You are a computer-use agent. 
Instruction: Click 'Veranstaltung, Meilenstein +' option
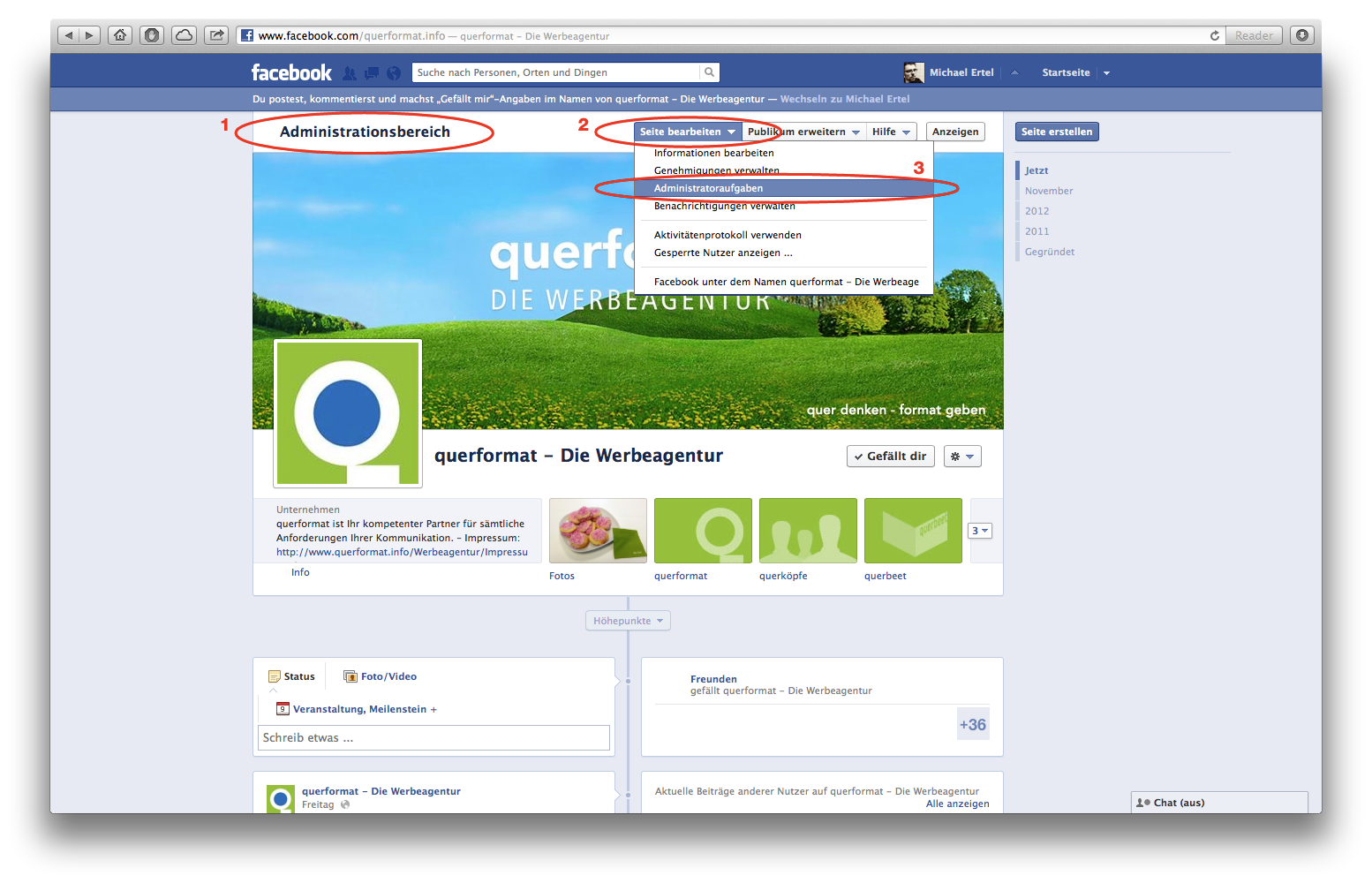point(357,709)
